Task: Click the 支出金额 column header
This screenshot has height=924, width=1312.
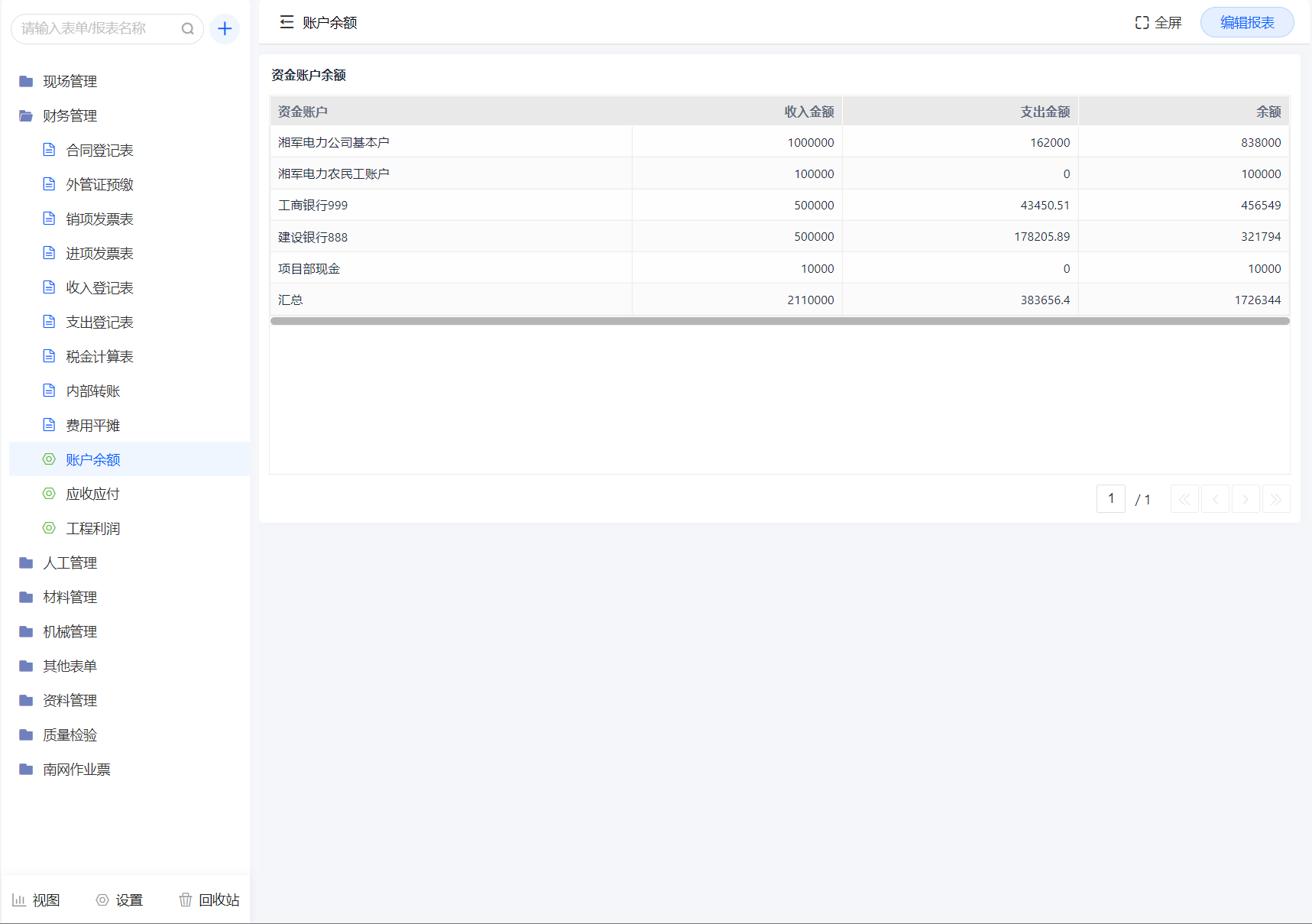Action: click(1045, 112)
